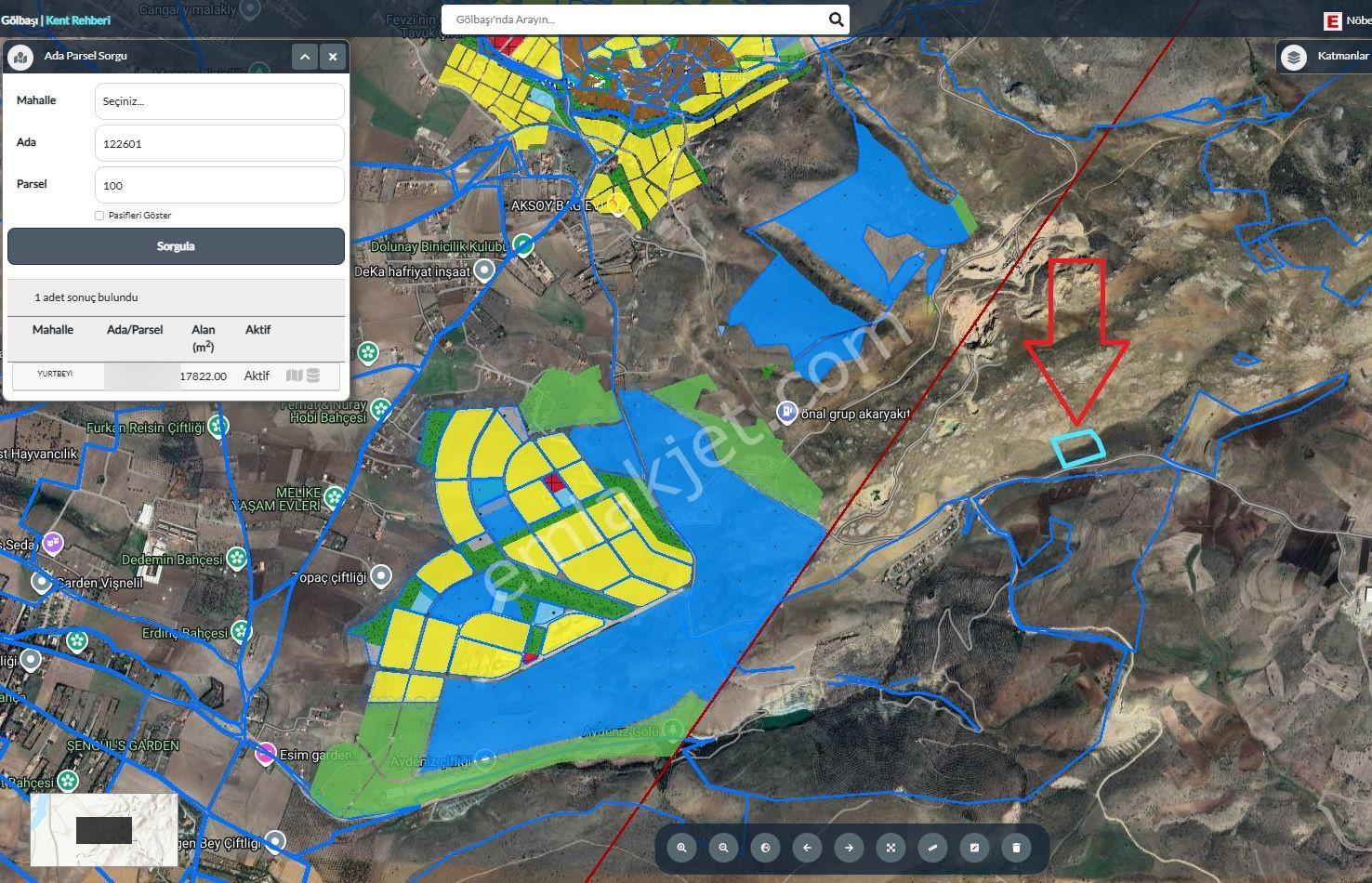
Task: Click the Dedemin Bahçesi green marker
Action: tap(237, 558)
